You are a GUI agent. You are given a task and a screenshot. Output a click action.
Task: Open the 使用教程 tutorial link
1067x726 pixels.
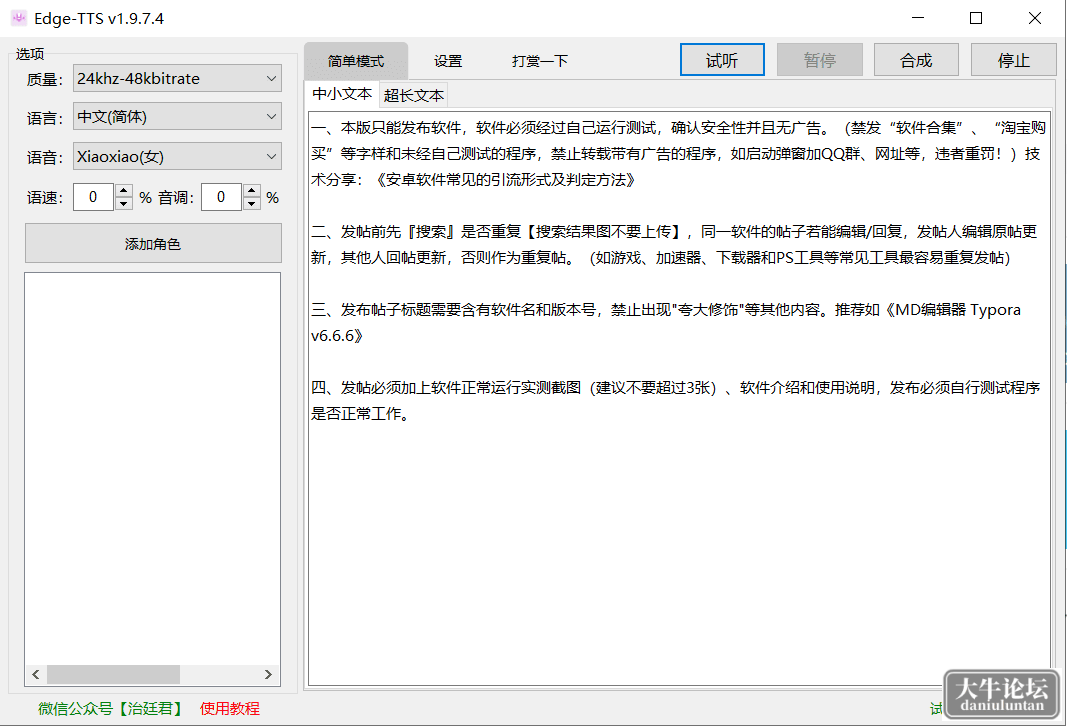click(230, 709)
